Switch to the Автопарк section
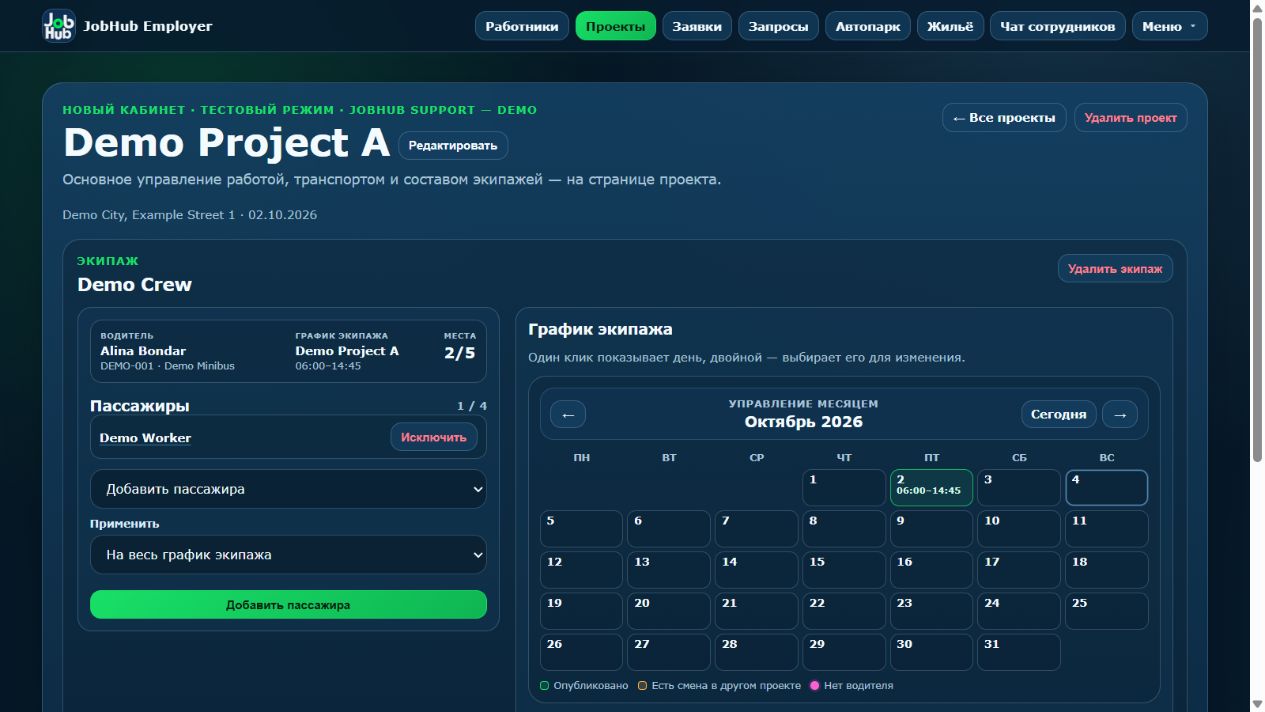 pos(868,26)
